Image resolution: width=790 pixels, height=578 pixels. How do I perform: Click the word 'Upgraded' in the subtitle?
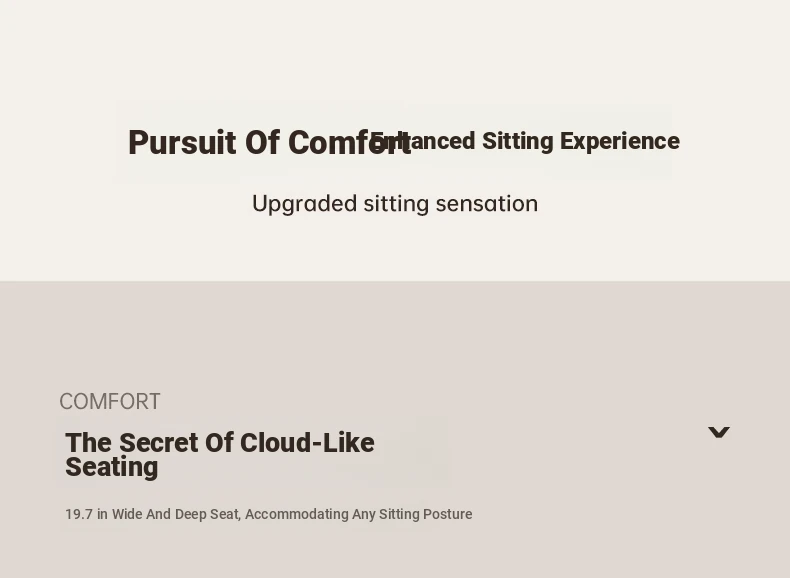pyautogui.click(x=304, y=204)
